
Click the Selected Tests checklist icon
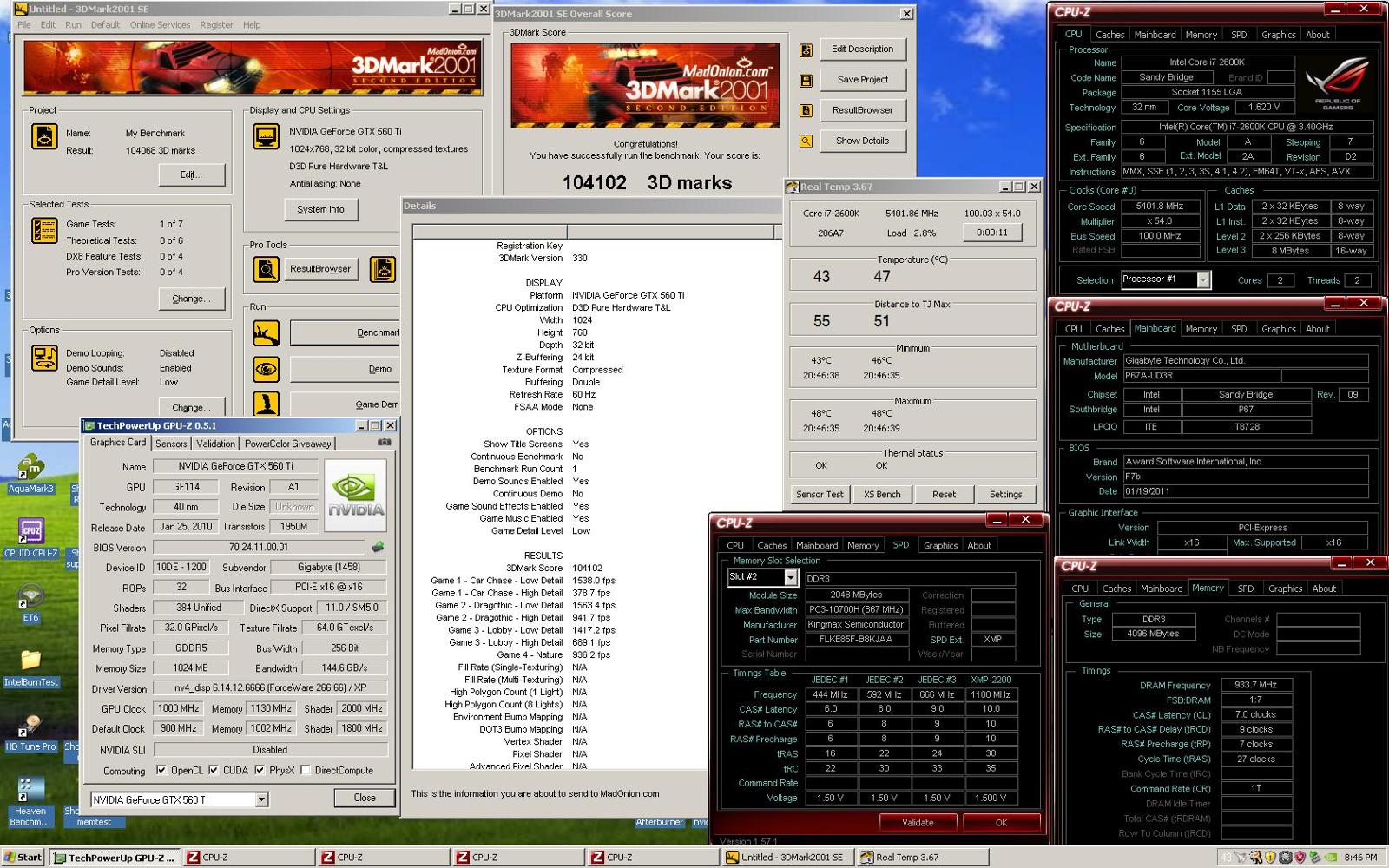tap(44, 230)
